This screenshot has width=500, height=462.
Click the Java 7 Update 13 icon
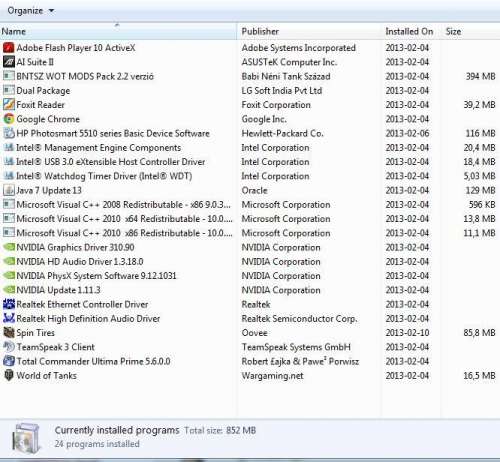click(x=9, y=190)
